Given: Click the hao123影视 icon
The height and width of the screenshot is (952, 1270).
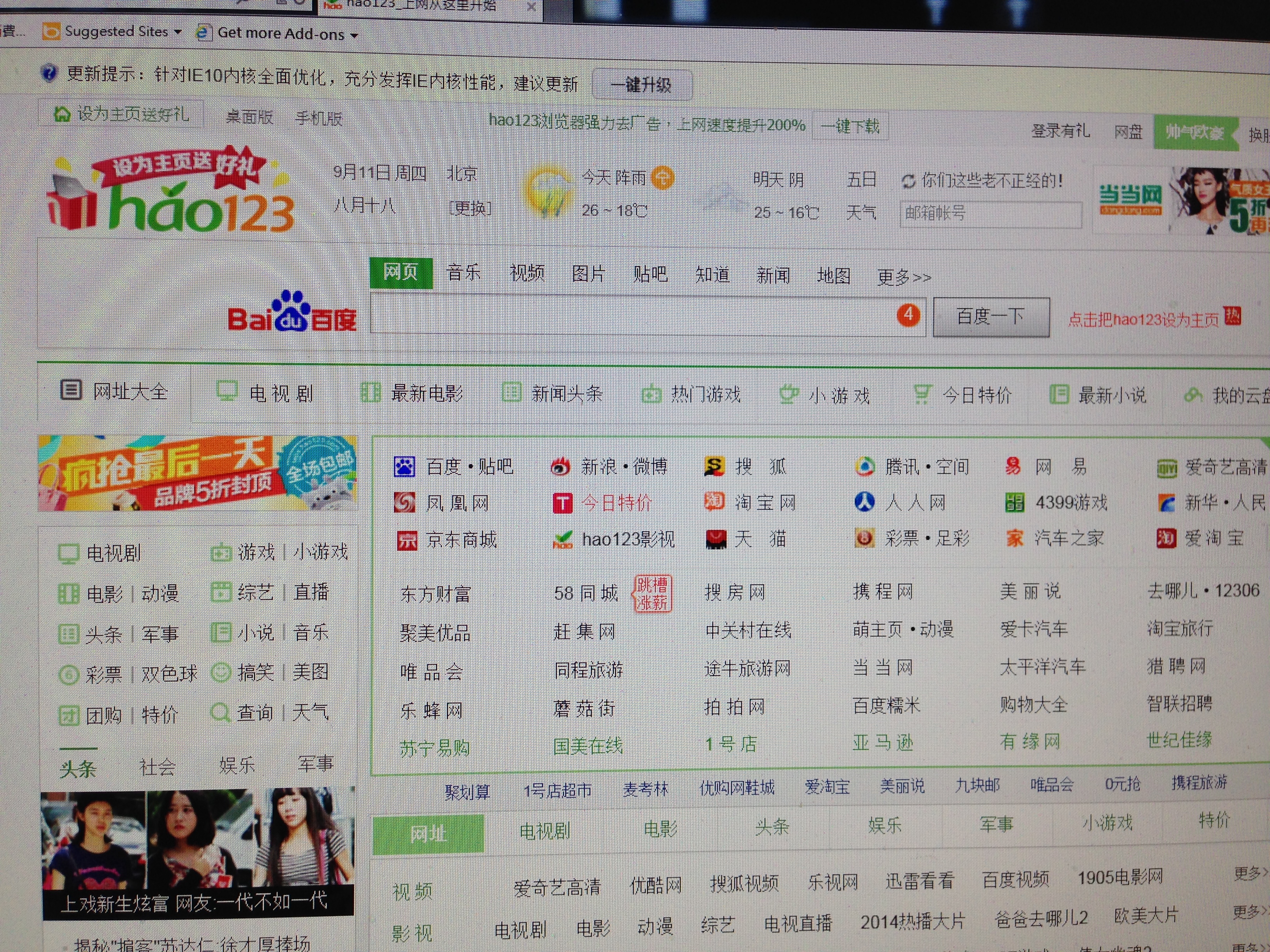Looking at the screenshot, I should [562, 539].
